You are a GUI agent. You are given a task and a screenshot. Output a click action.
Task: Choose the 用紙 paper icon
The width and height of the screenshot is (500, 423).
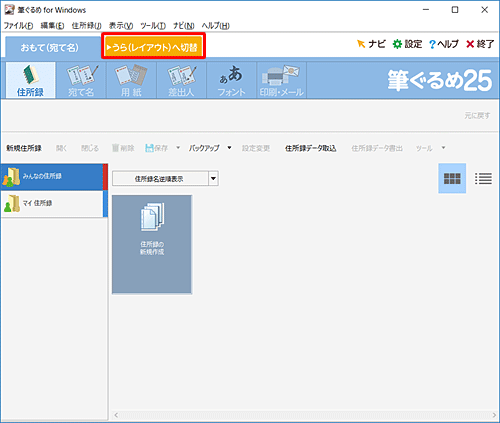point(131,80)
